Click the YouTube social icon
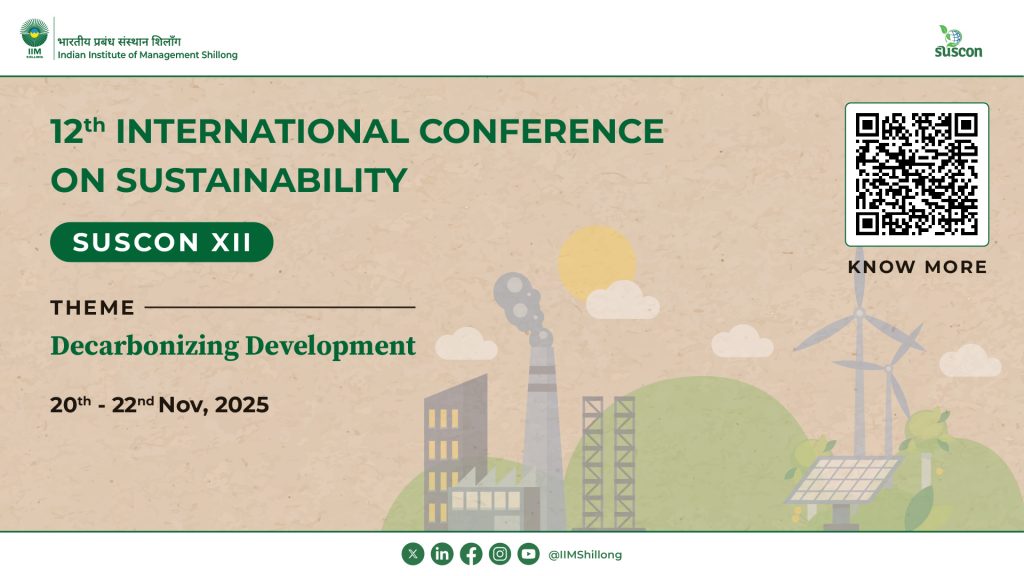Viewport: 1024px width, 576px height. 529,554
